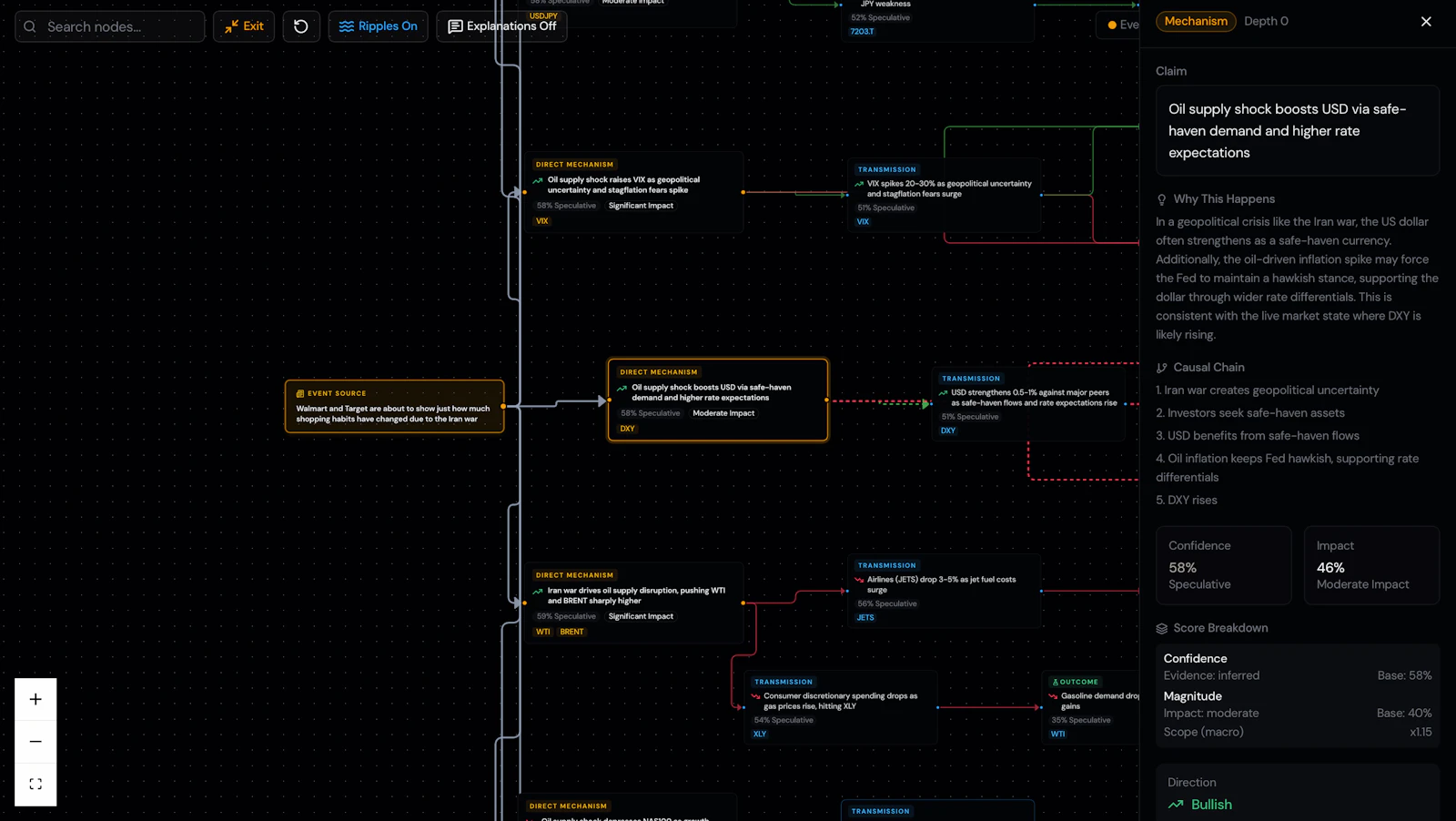
Task: Open the VIX direct mechanism node
Action: (x=633, y=192)
